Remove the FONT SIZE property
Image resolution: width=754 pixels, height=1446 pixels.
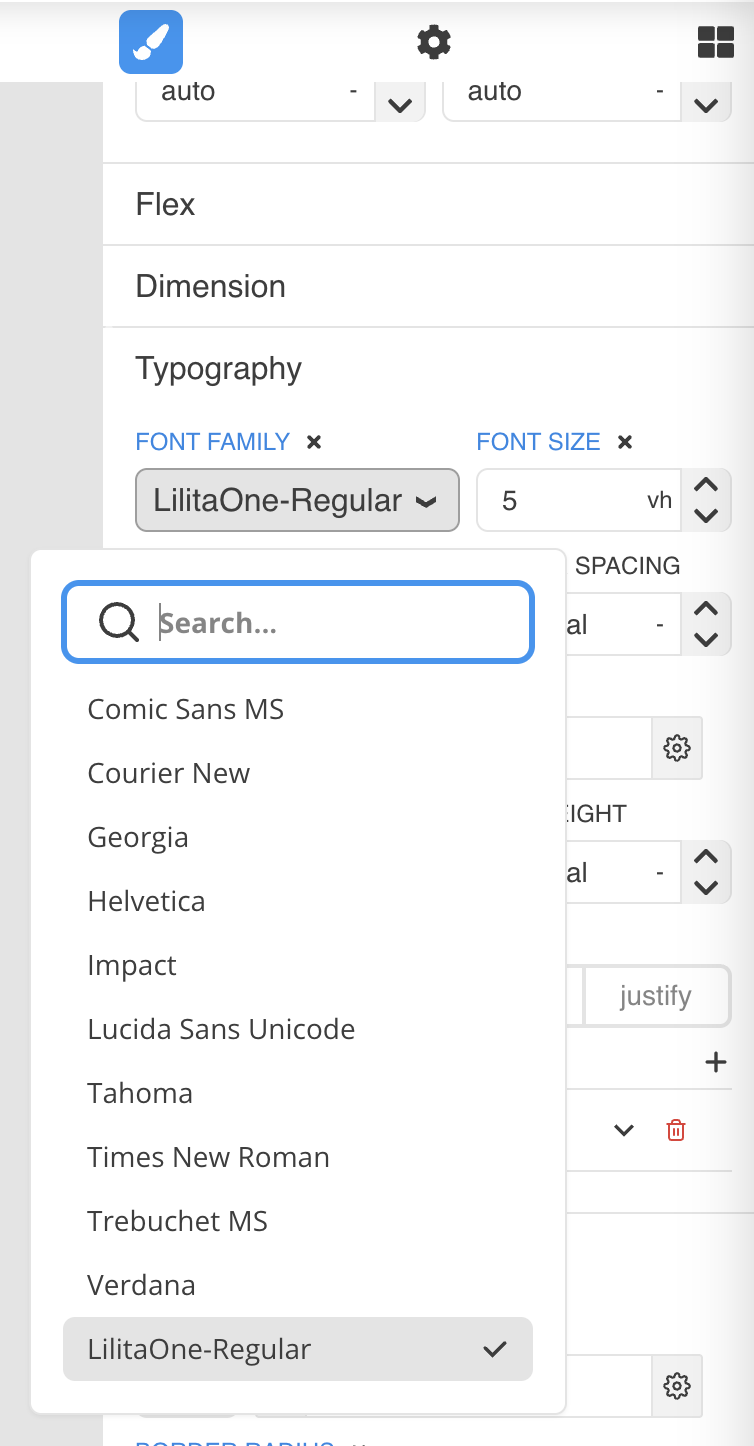coord(624,441)
